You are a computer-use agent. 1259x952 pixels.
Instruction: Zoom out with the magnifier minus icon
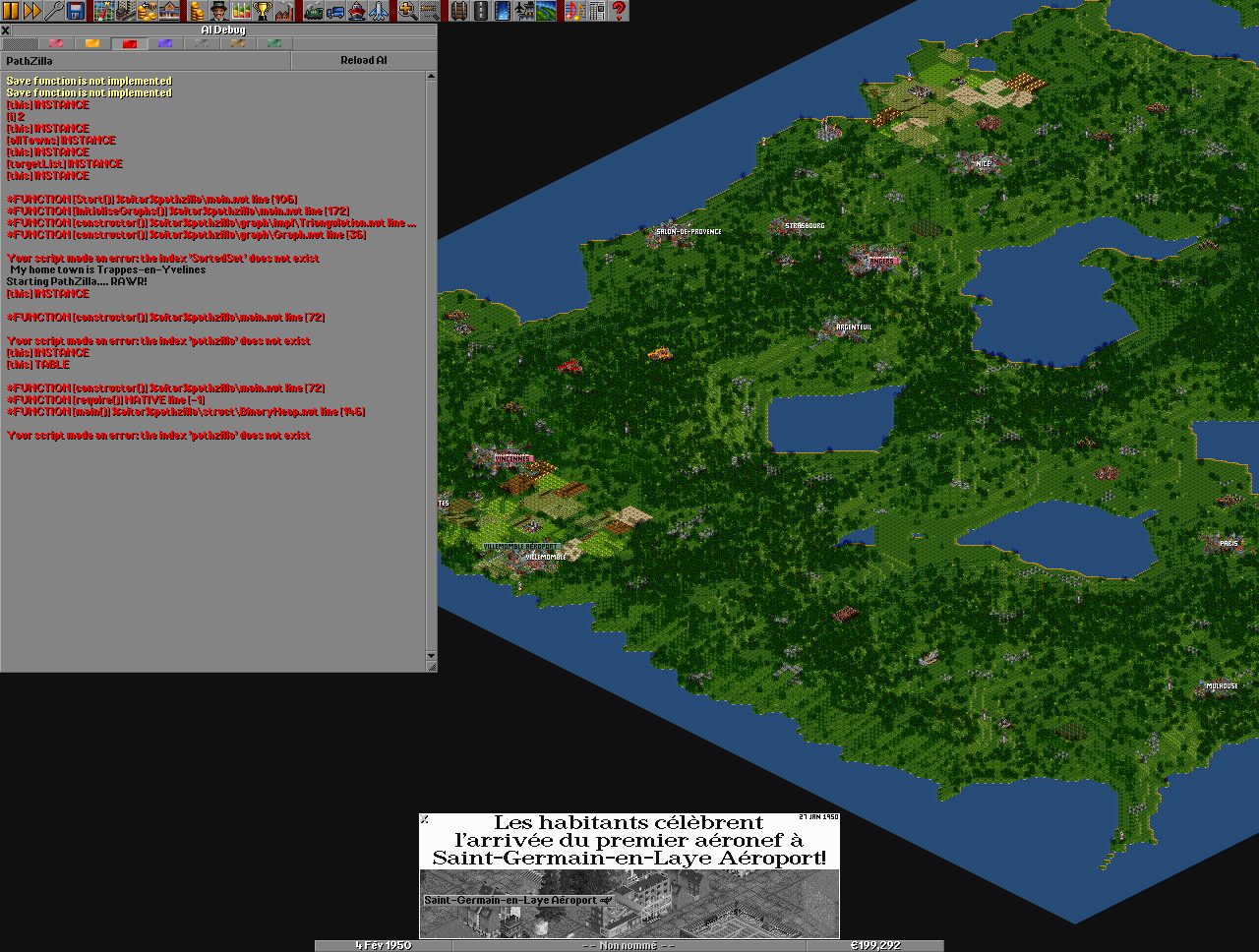coord(429,11)
